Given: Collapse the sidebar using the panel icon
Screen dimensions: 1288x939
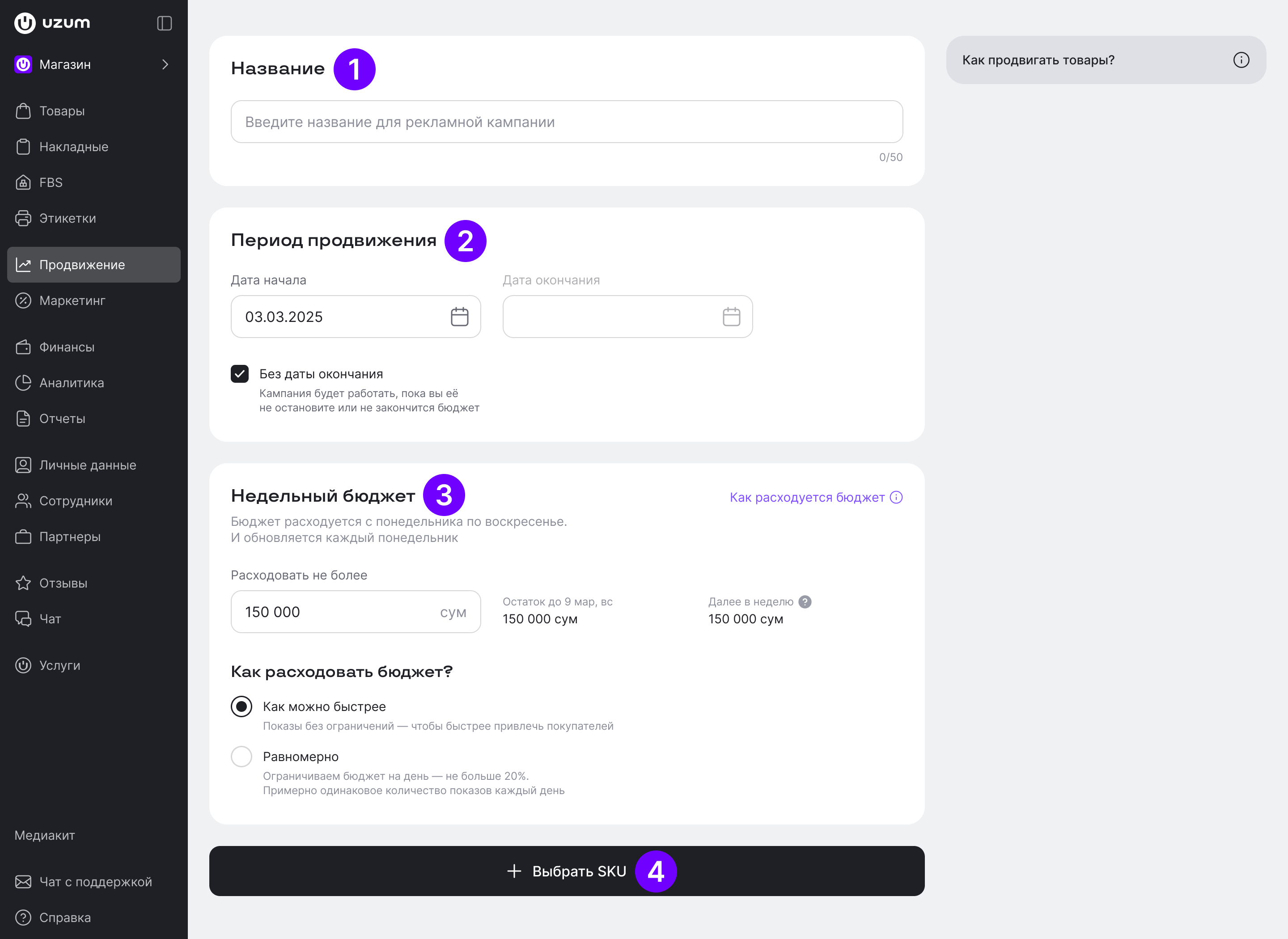Looking at the screenshot, I should [164, 23].
